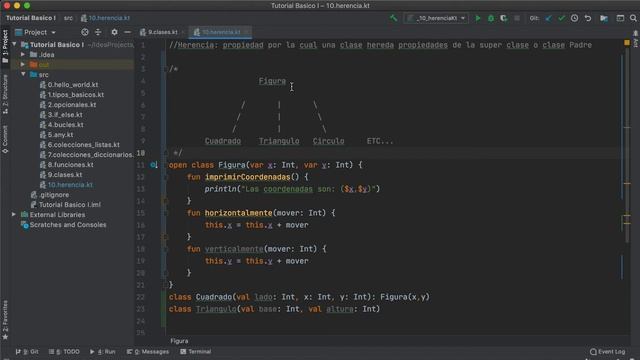The image size is (640, 360).
Task: Toggle the Commit side tool window
Action: coord(5,139)
